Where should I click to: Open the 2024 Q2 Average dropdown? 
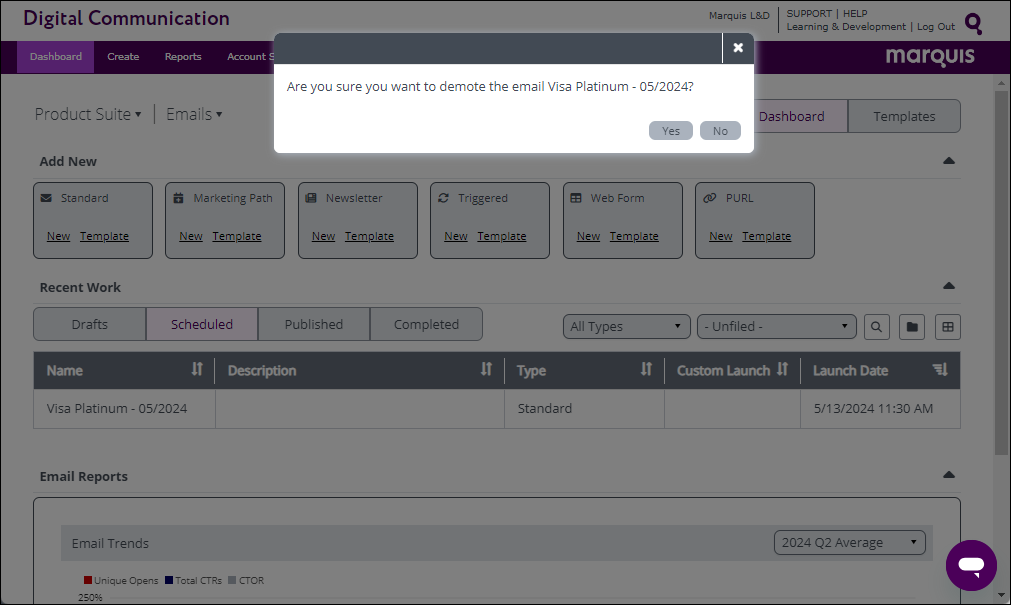pyautogui.click(x=849, y=542)
